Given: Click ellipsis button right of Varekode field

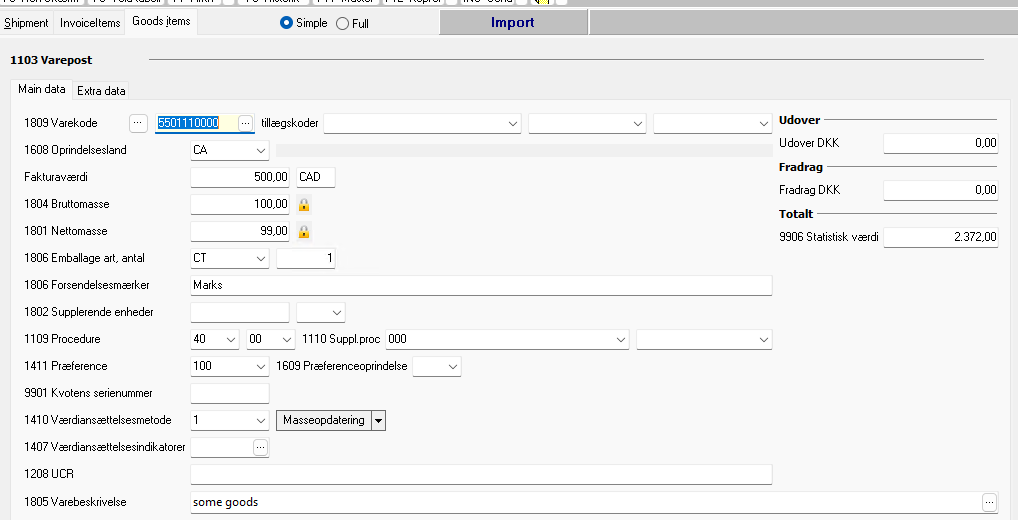Looking at the screenshot, I should [246, 122].
